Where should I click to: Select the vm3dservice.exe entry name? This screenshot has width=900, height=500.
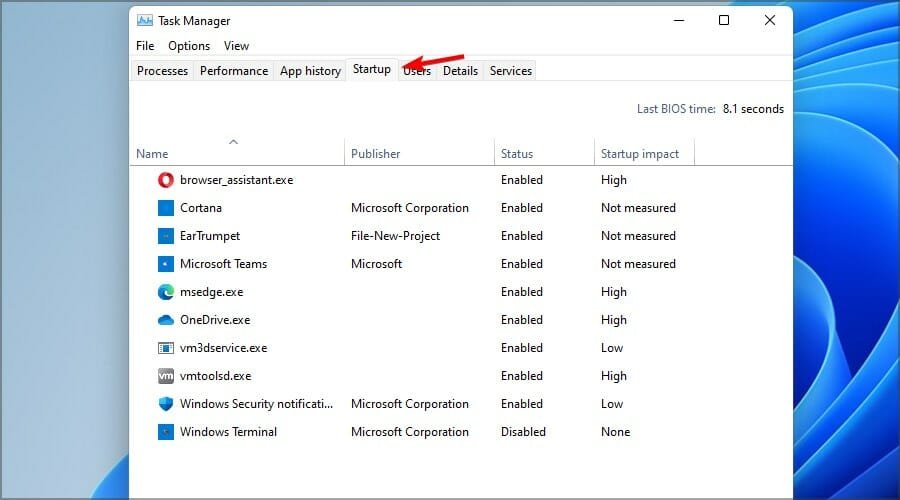pyautogui.click(x=223, y=348)
